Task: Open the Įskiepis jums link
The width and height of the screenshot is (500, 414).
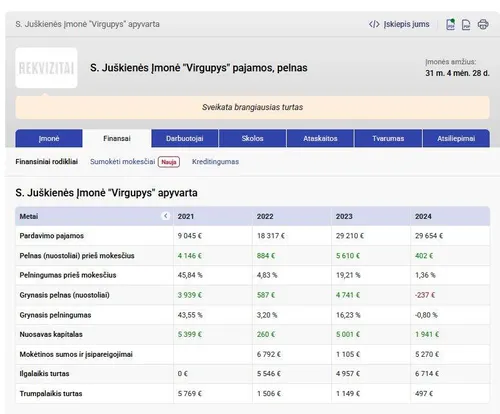Action: [x=406, y=24]
